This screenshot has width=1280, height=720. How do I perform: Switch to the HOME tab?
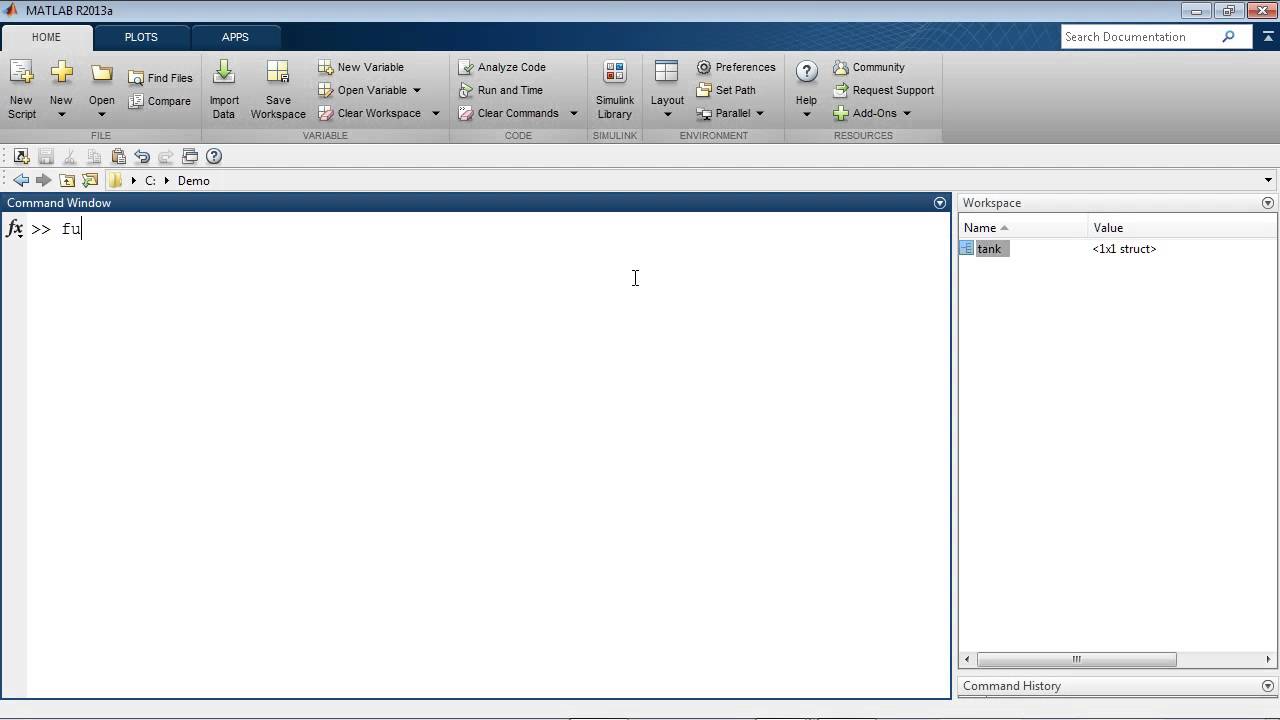(x=46, y=37)
